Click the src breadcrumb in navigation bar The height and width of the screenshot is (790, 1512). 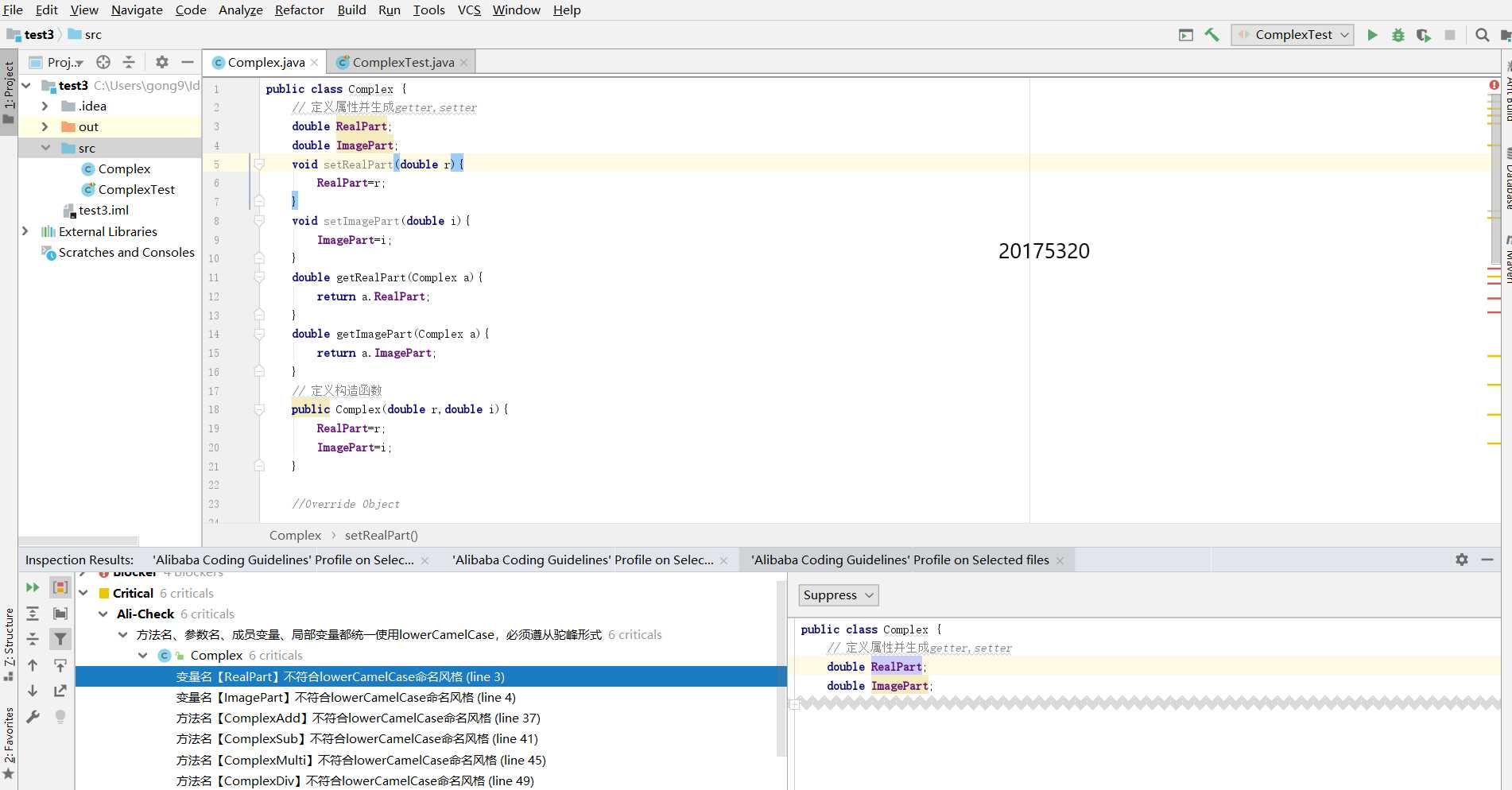point(85,34)
